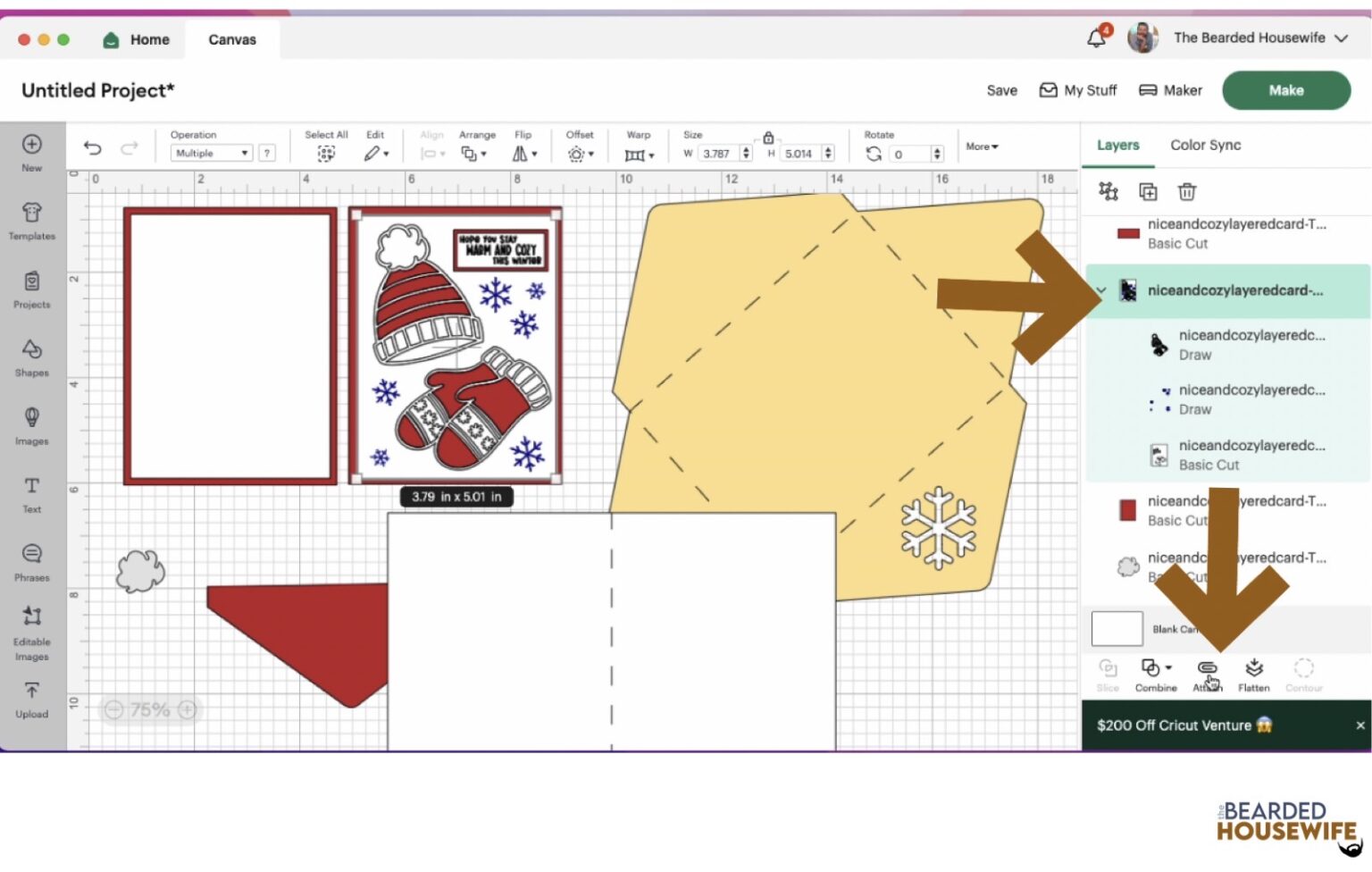
Task: Go to the Home tab
Action: tap(137, 39)
